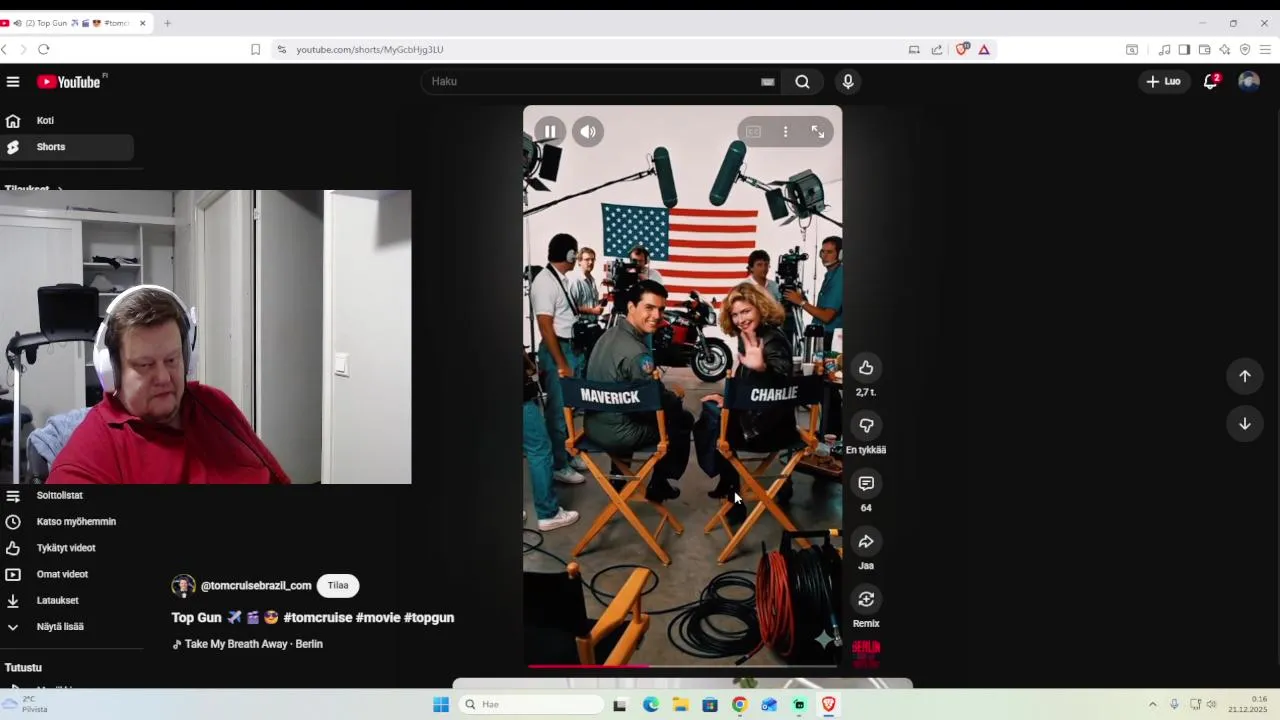Open Brave Shields lion icon
The height and width of the screenshot is (720, 1280).
(x=962, y=49)
